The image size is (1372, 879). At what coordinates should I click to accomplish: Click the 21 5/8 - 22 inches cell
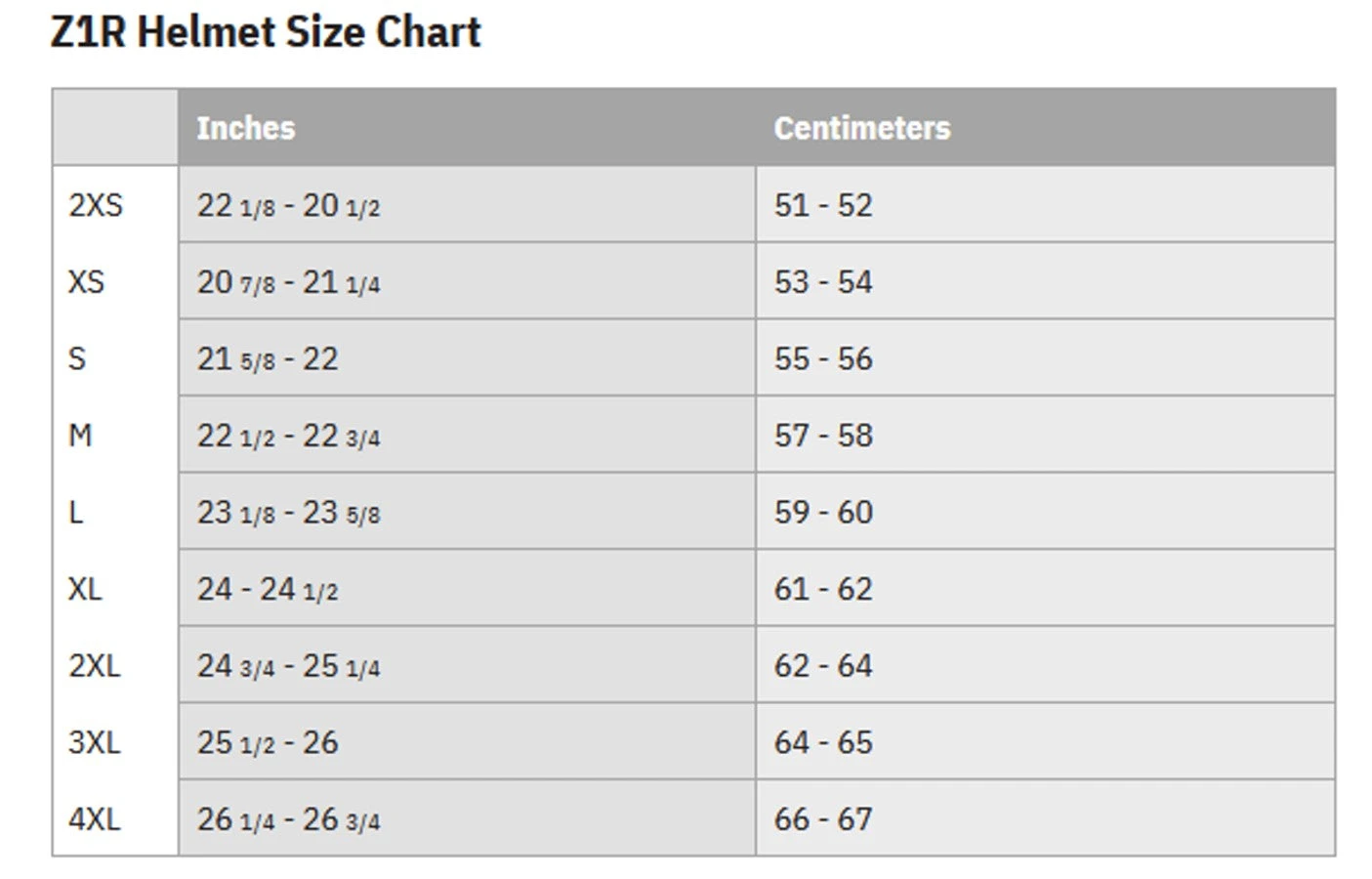pyautogui.click(x=268, y=358)
